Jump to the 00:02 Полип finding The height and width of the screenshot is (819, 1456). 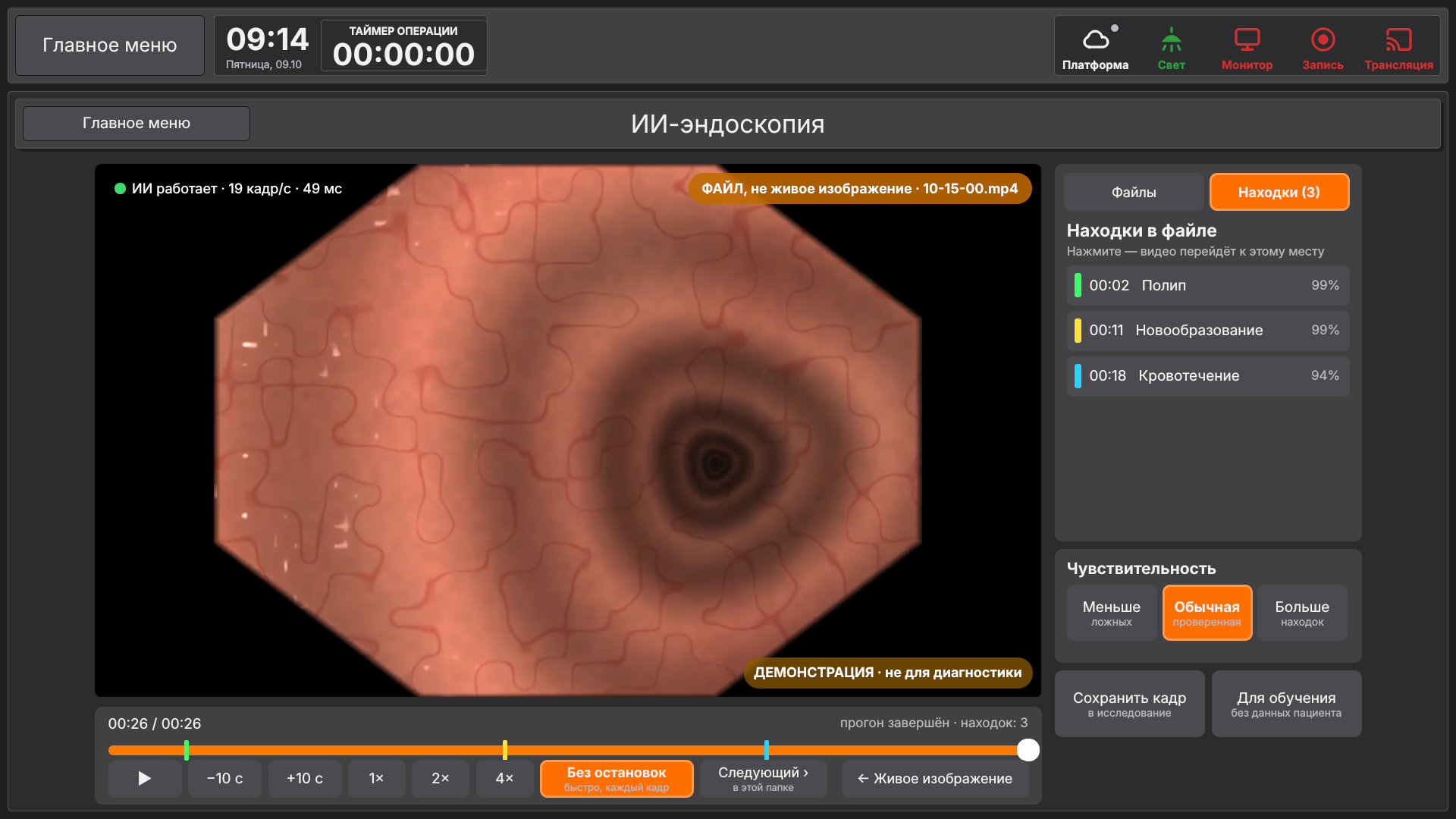(x=1208, y=285)
